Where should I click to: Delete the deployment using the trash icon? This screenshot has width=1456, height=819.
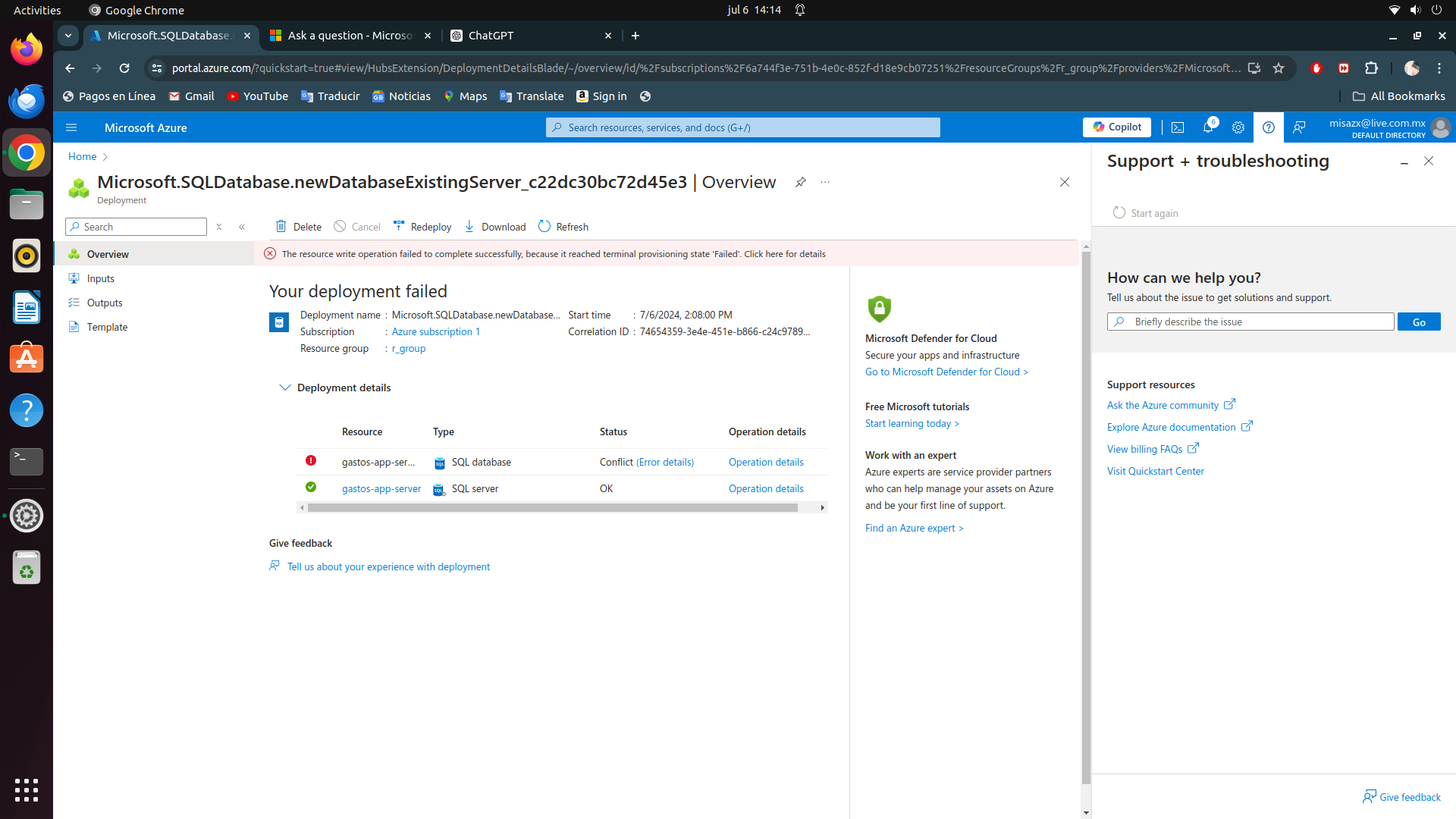tap(298, 226)
